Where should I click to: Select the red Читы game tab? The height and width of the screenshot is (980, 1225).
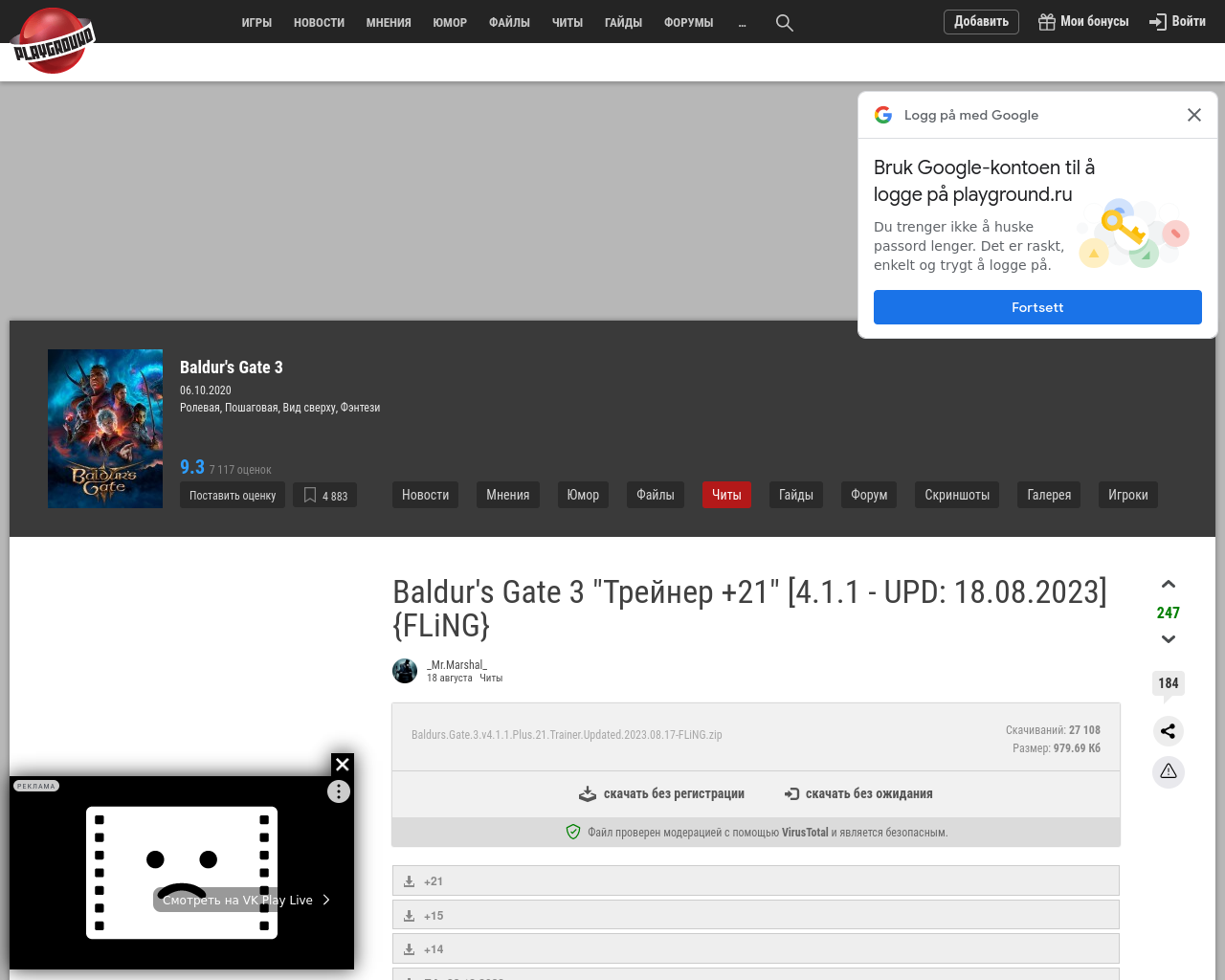(x=726, y=495)
